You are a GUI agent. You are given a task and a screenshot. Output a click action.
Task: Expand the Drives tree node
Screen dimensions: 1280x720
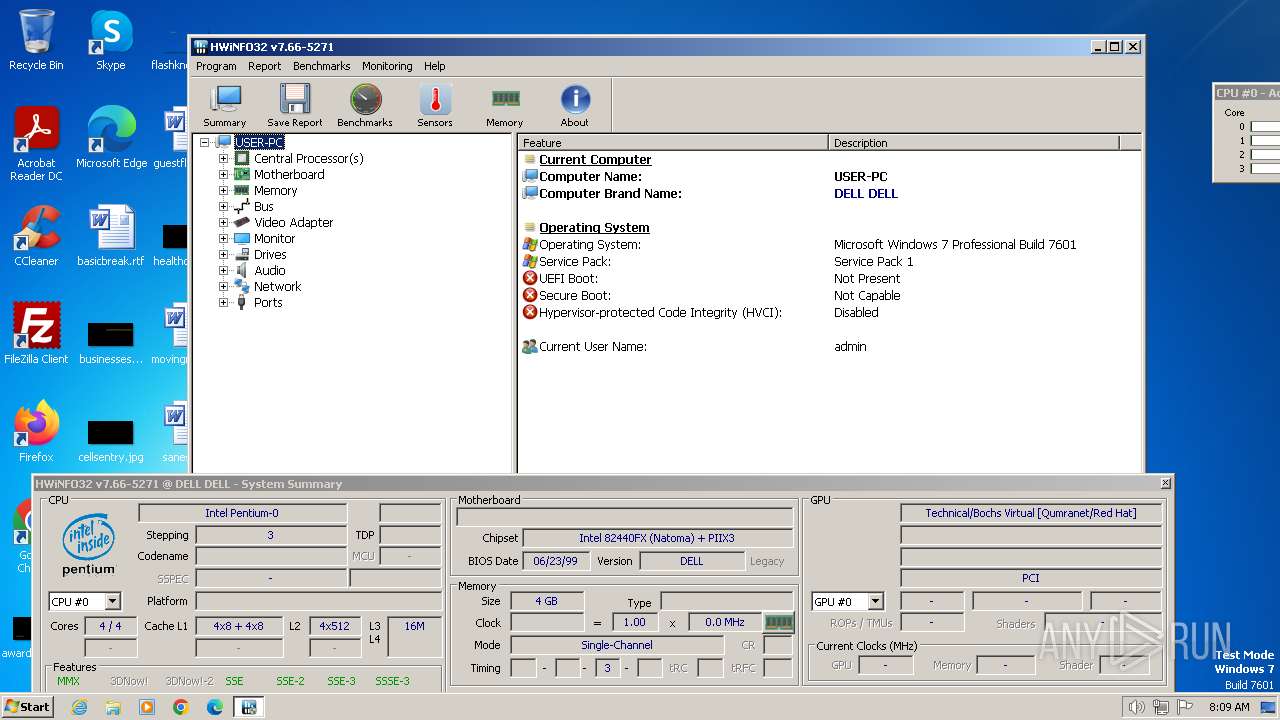coord(224,254)
